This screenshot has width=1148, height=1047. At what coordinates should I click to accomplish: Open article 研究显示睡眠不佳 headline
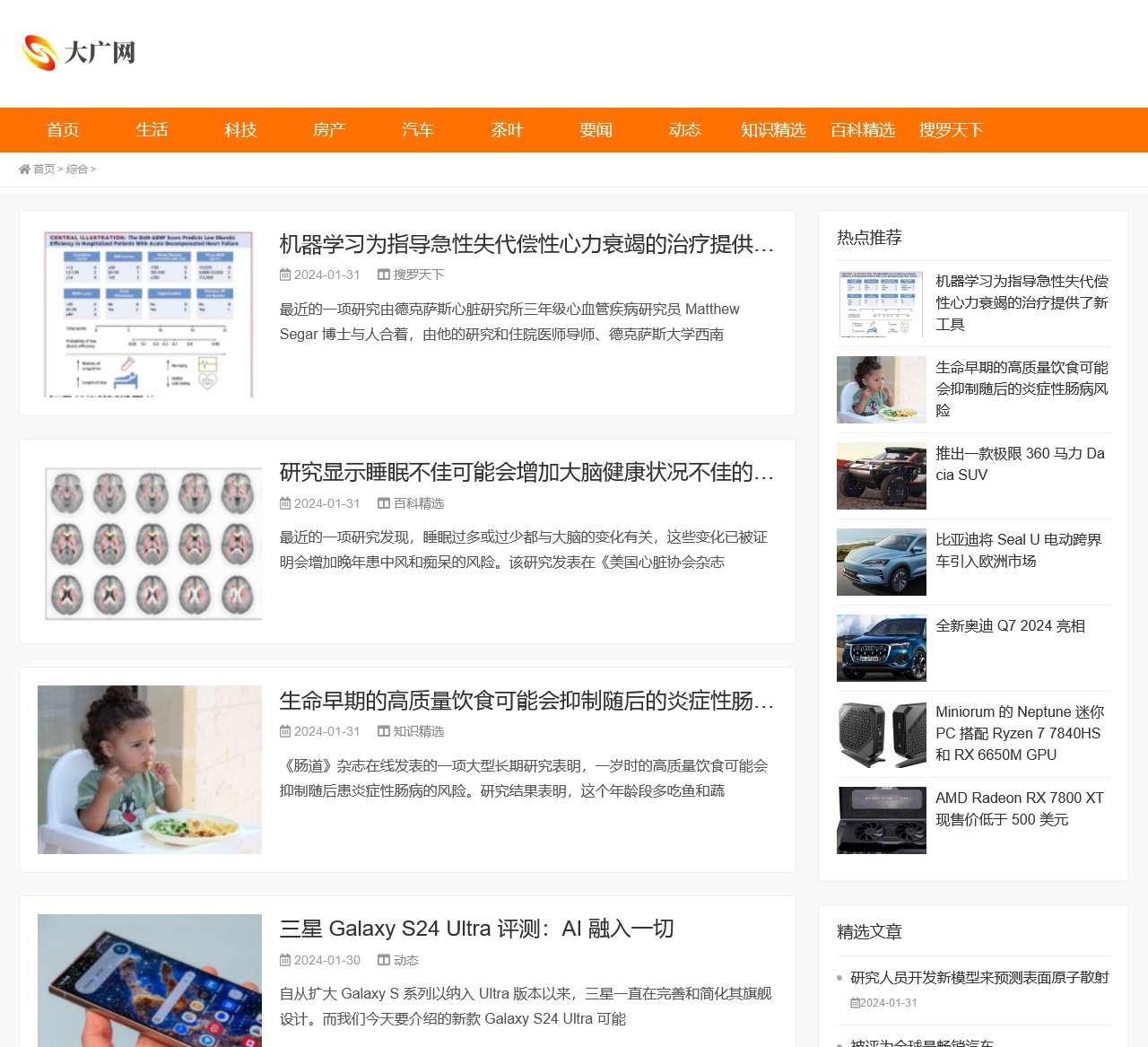point(526,472)
